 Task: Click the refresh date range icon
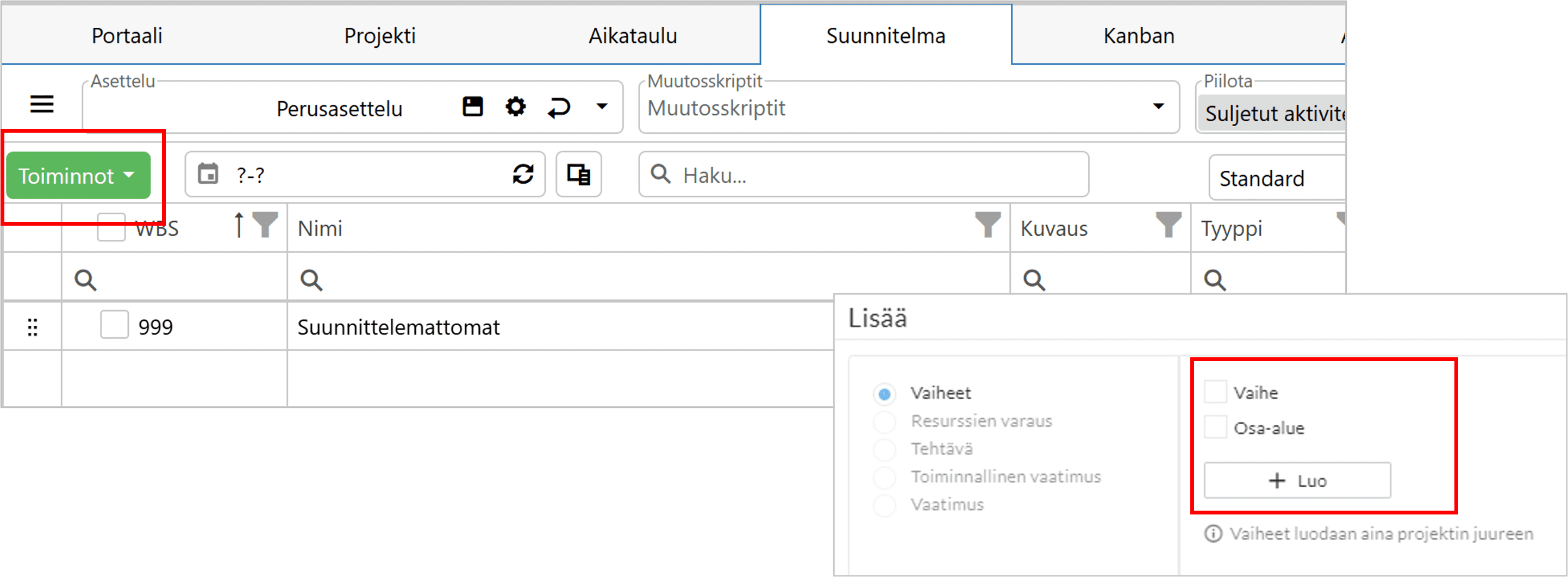tap(523, 174)
